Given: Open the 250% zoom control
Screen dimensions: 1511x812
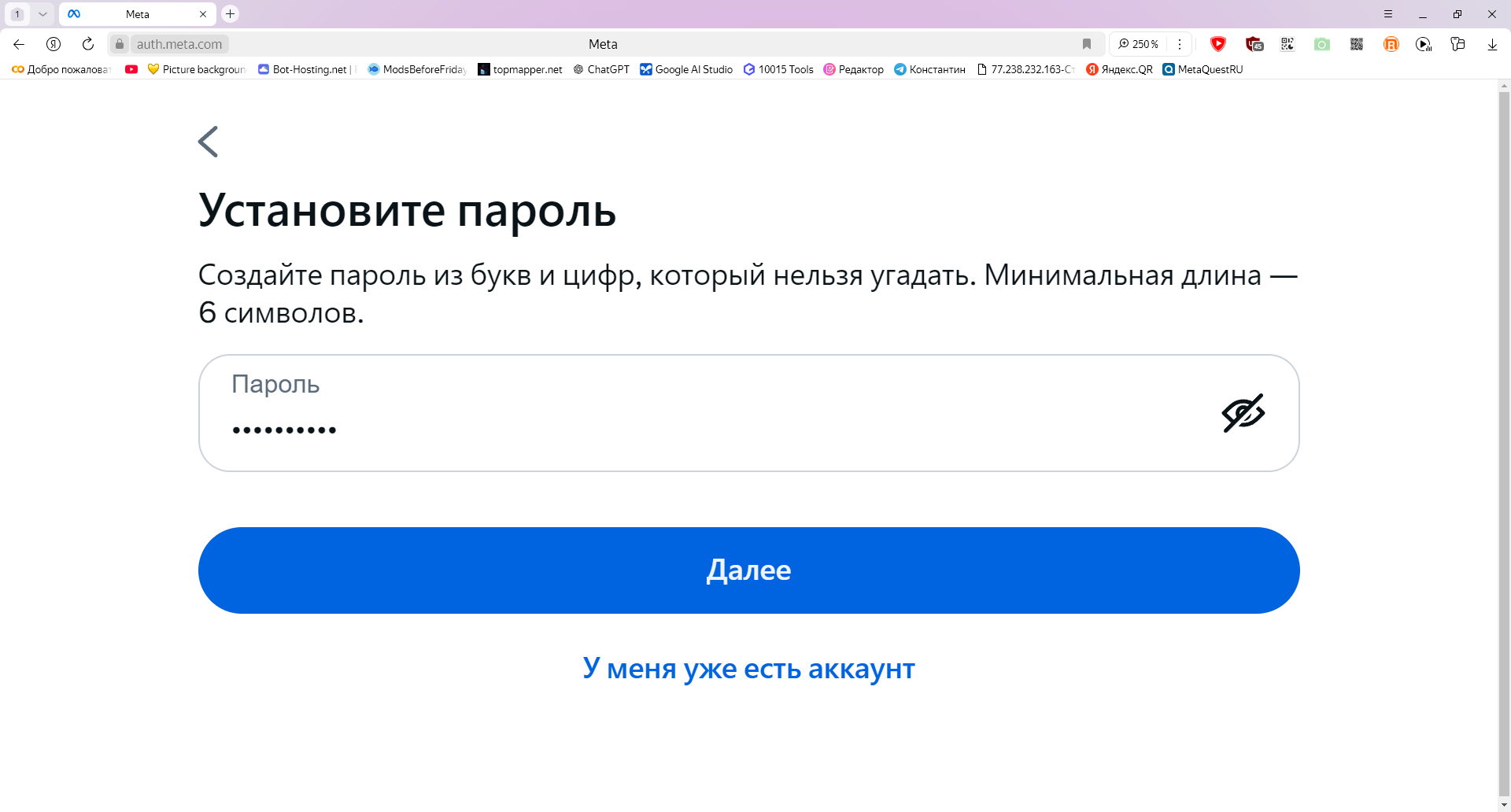Looking at the screenshot, I should (1139, 44).
